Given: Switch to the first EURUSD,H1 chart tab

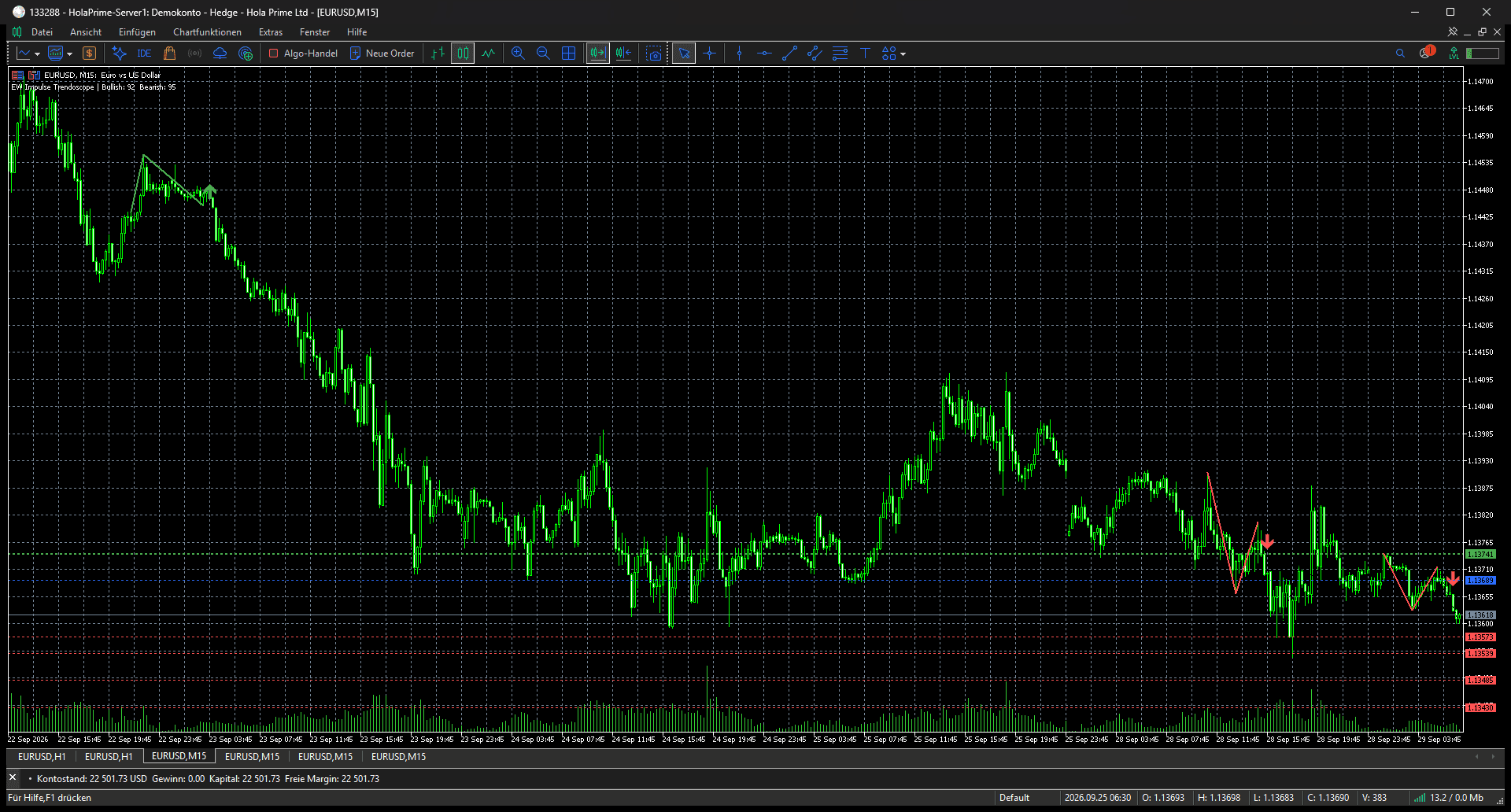Looking at the screenshot, I should point(42,757).
